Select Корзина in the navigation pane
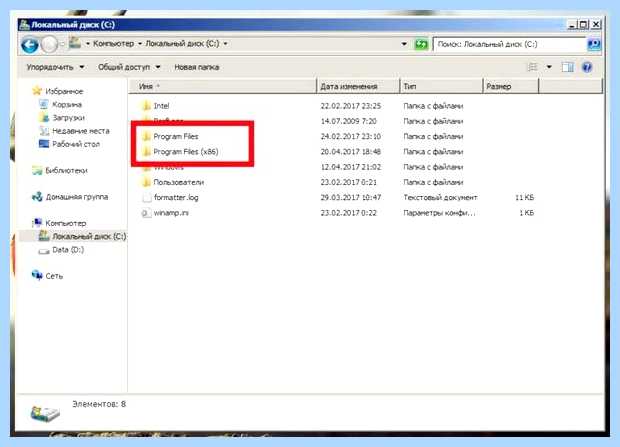Screen dimensions: 620x447 (x=67, y=104)
